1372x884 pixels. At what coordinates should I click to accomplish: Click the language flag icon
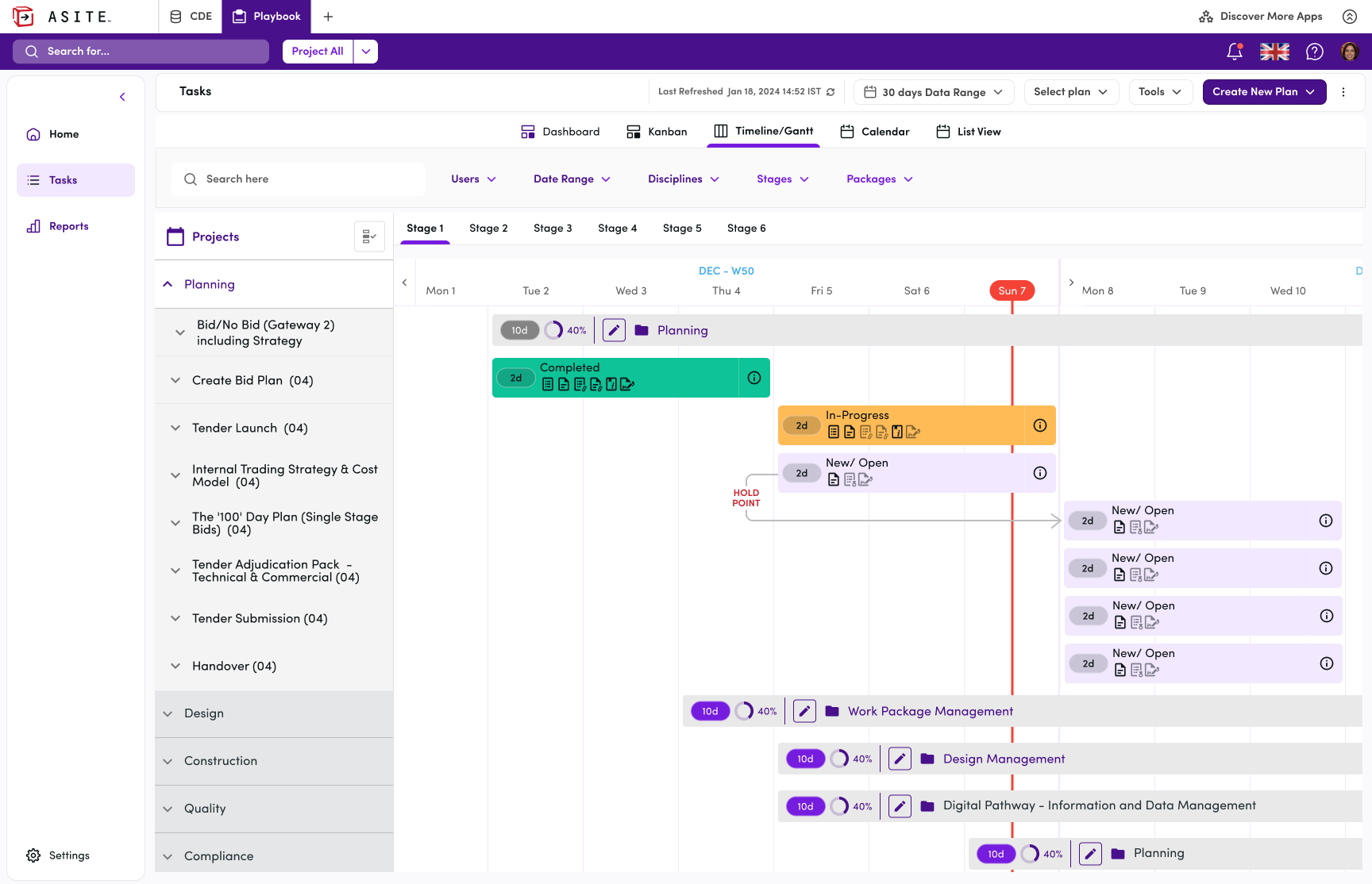pos(1274,51)
